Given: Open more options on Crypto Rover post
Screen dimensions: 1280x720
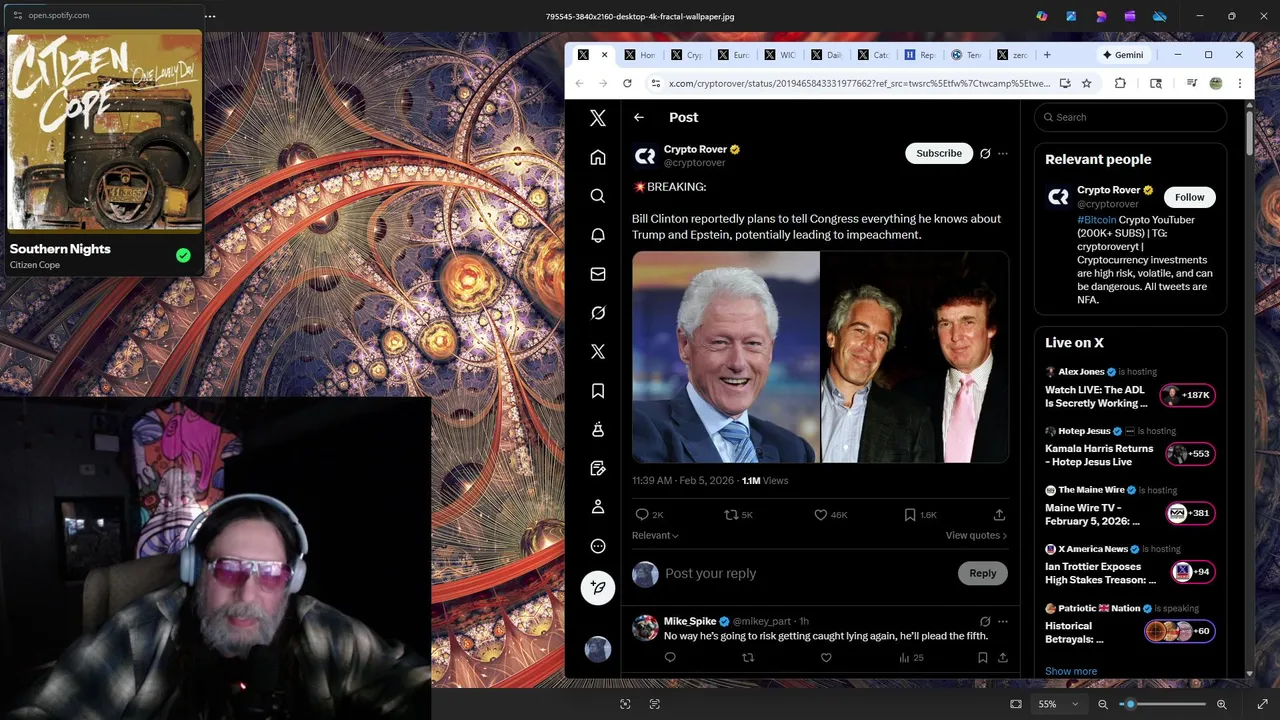Looking at the screenshot, I should tap(1003, 153).
